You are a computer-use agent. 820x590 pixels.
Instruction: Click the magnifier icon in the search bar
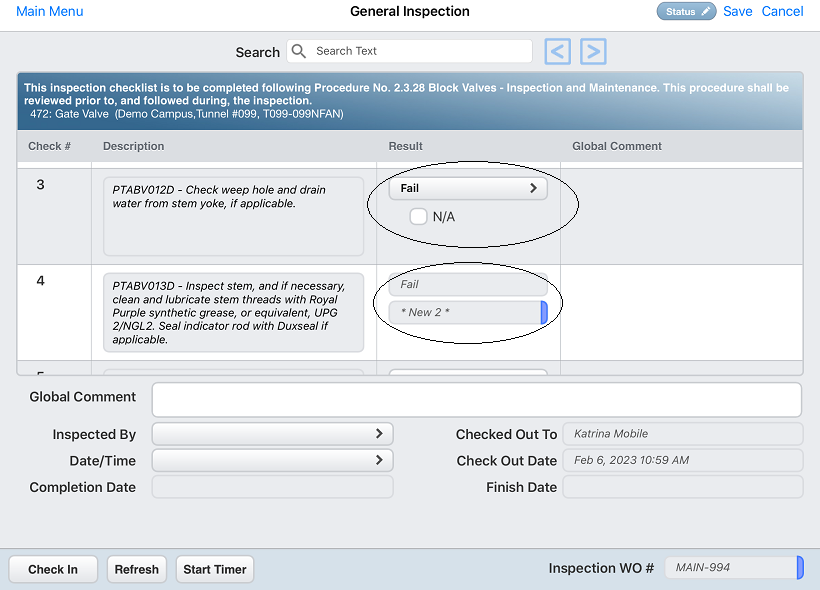297,51
